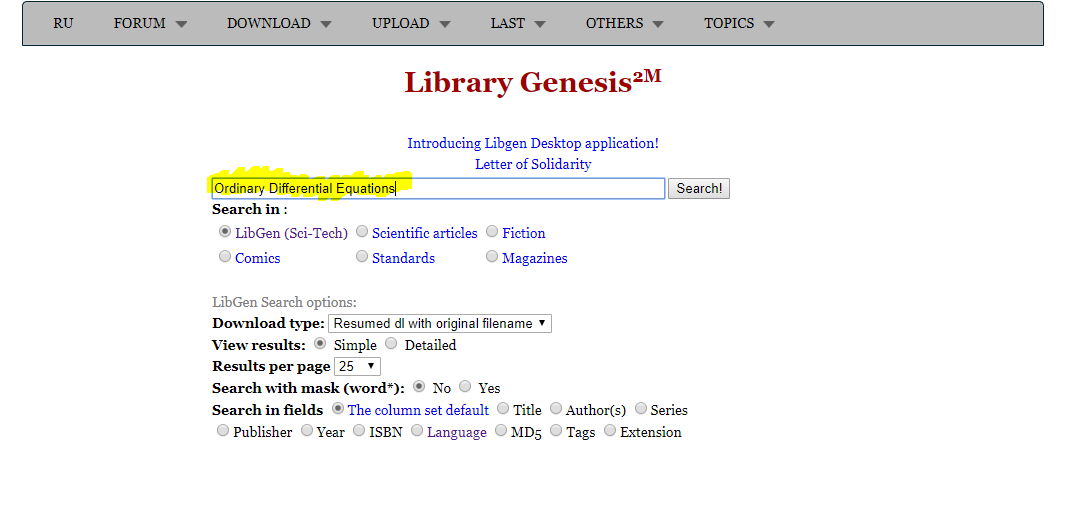Open the DOWNLOAD menu

[x=279, y=23]
